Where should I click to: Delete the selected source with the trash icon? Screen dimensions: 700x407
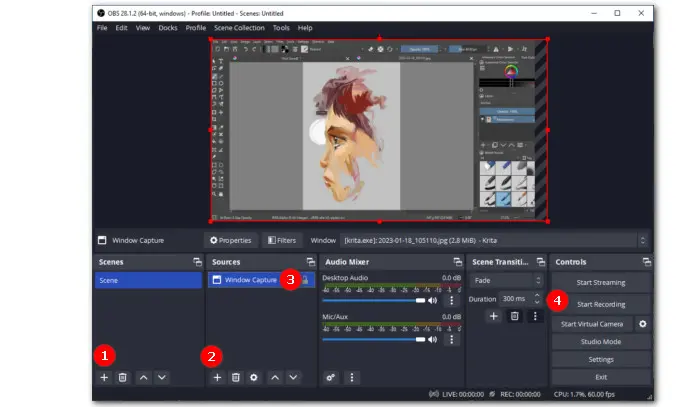(236, 378)
